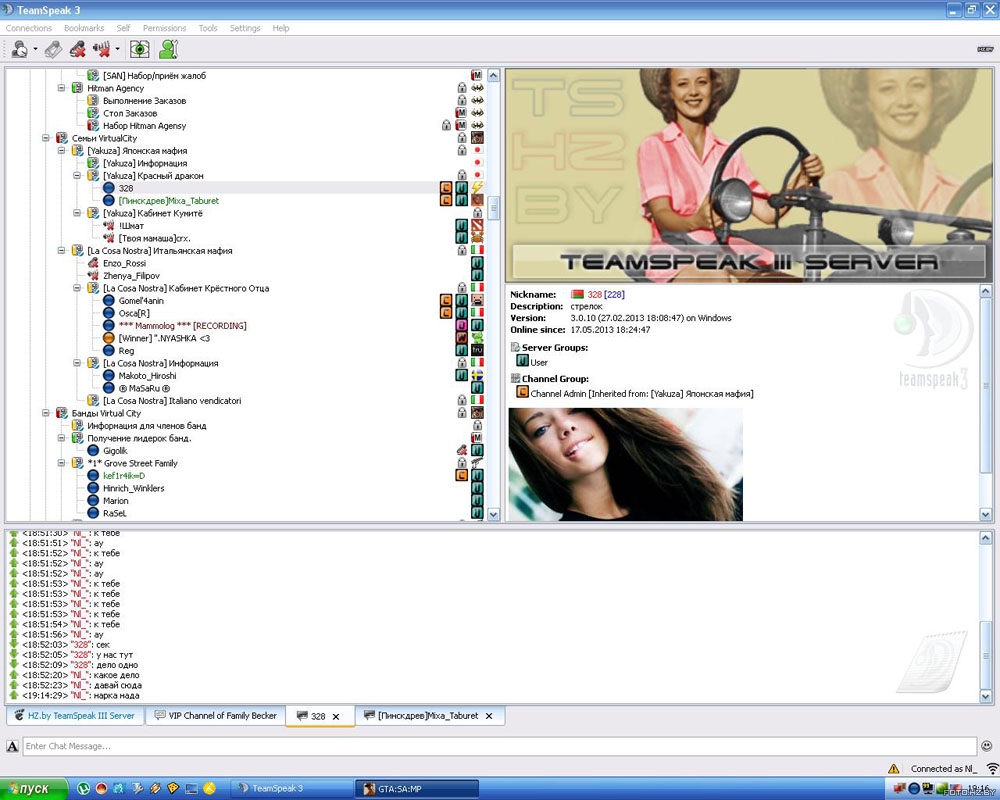The image size is (1000, 800).
Task: Collapse *1* Grove Street Family channel
Action: point(62,463)
